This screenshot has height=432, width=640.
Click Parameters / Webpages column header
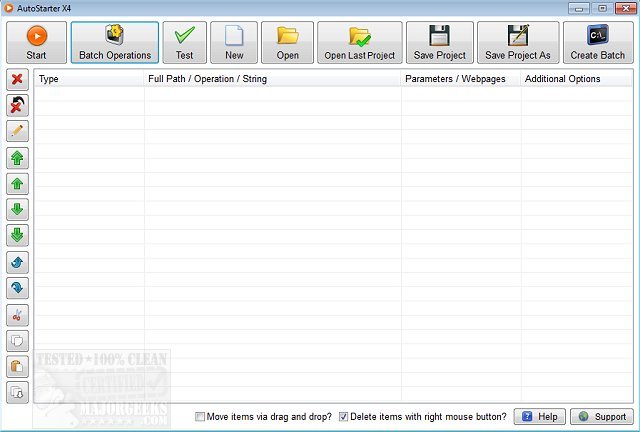click(461, 79)
